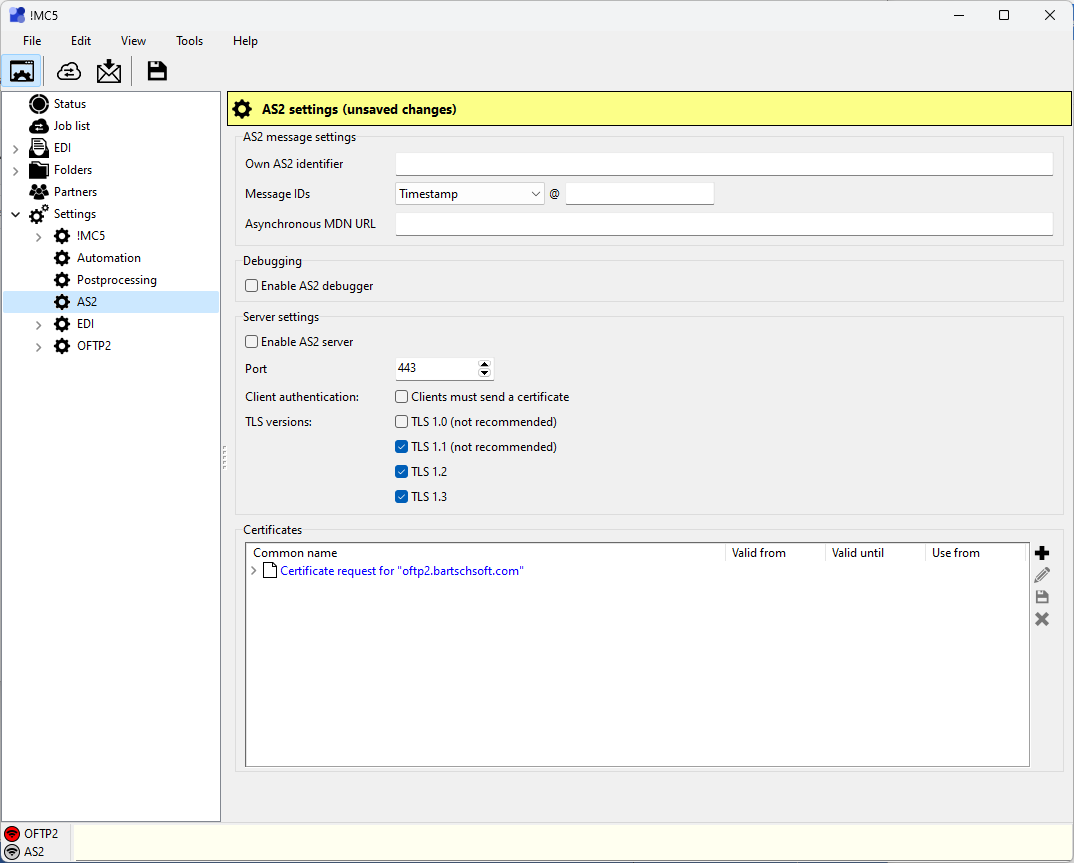The height and width of the screenshot is (863, 1074).
Task: Click the Asynchronous MDN URL field
Action: click(724, 224)
